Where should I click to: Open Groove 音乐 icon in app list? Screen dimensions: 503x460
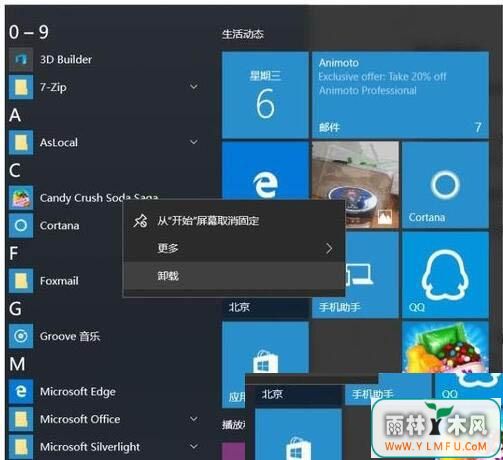21,336
